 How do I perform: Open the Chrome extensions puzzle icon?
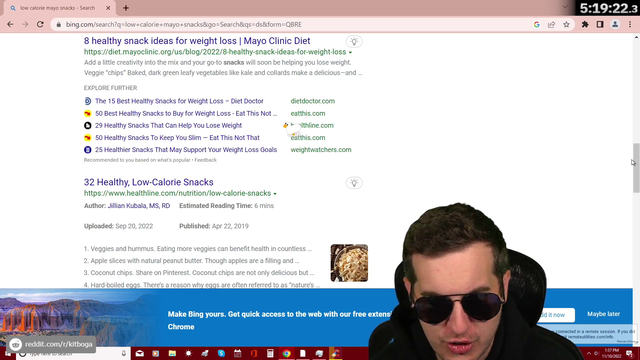[585, 24]
